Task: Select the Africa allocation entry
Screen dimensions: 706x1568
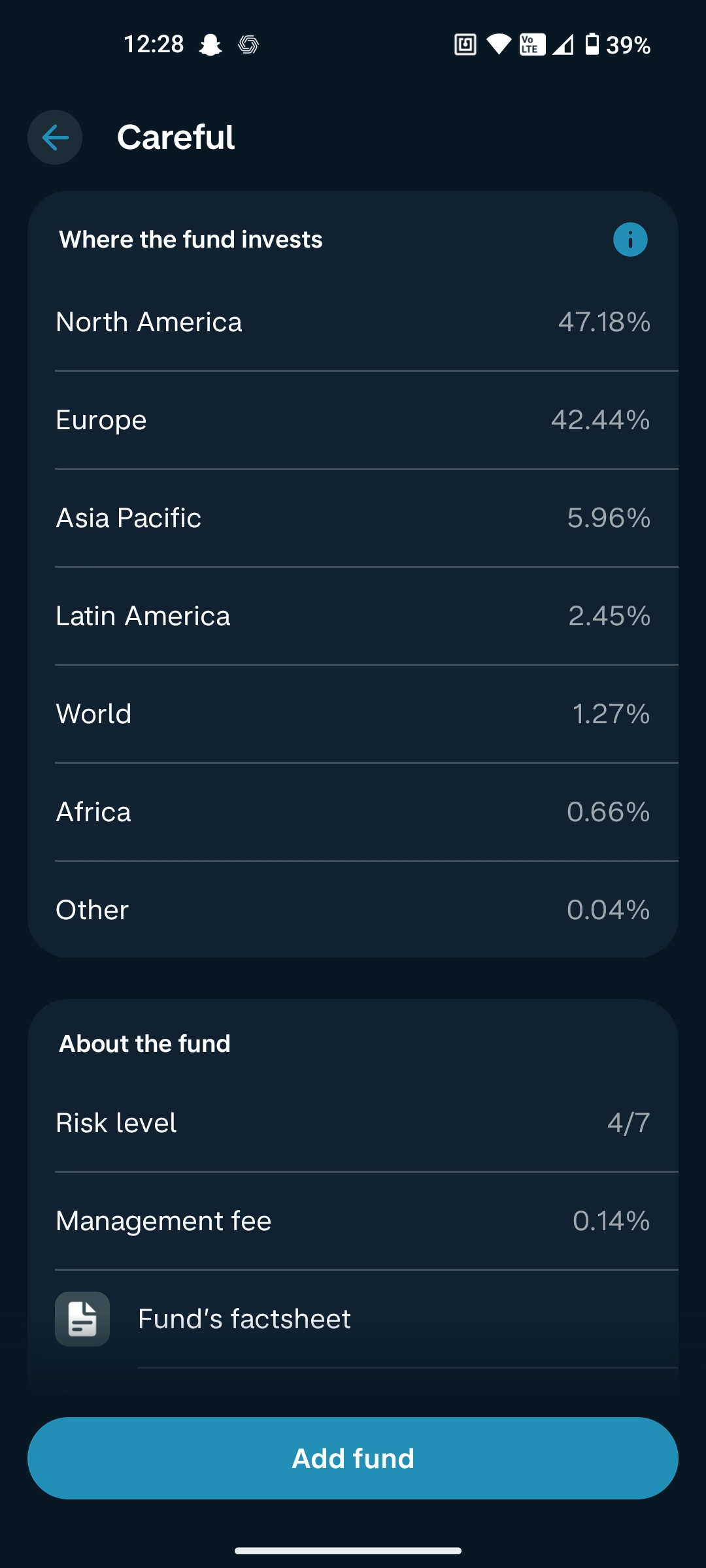Action: [x=353, y=811]
